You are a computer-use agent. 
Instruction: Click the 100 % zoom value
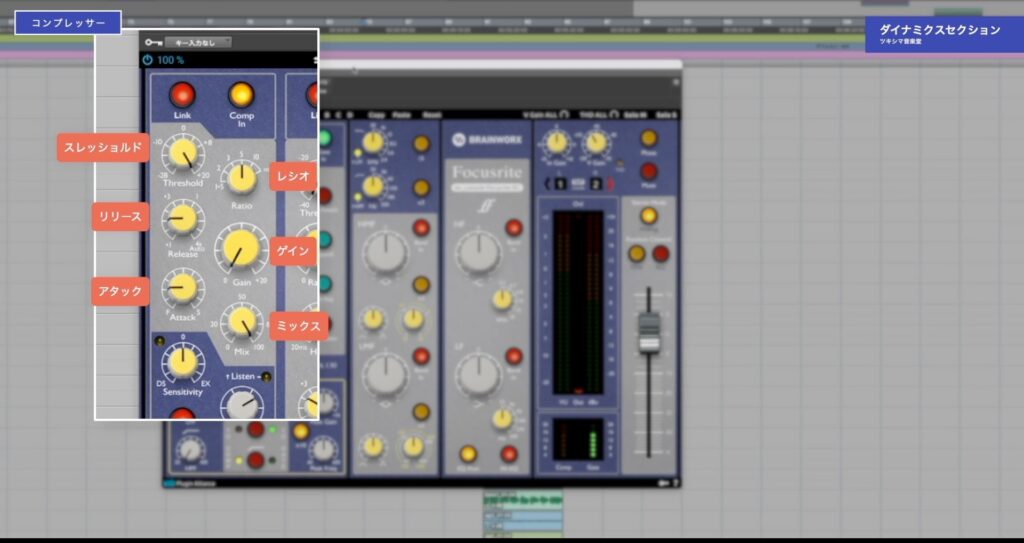click(x=170, y=60)
